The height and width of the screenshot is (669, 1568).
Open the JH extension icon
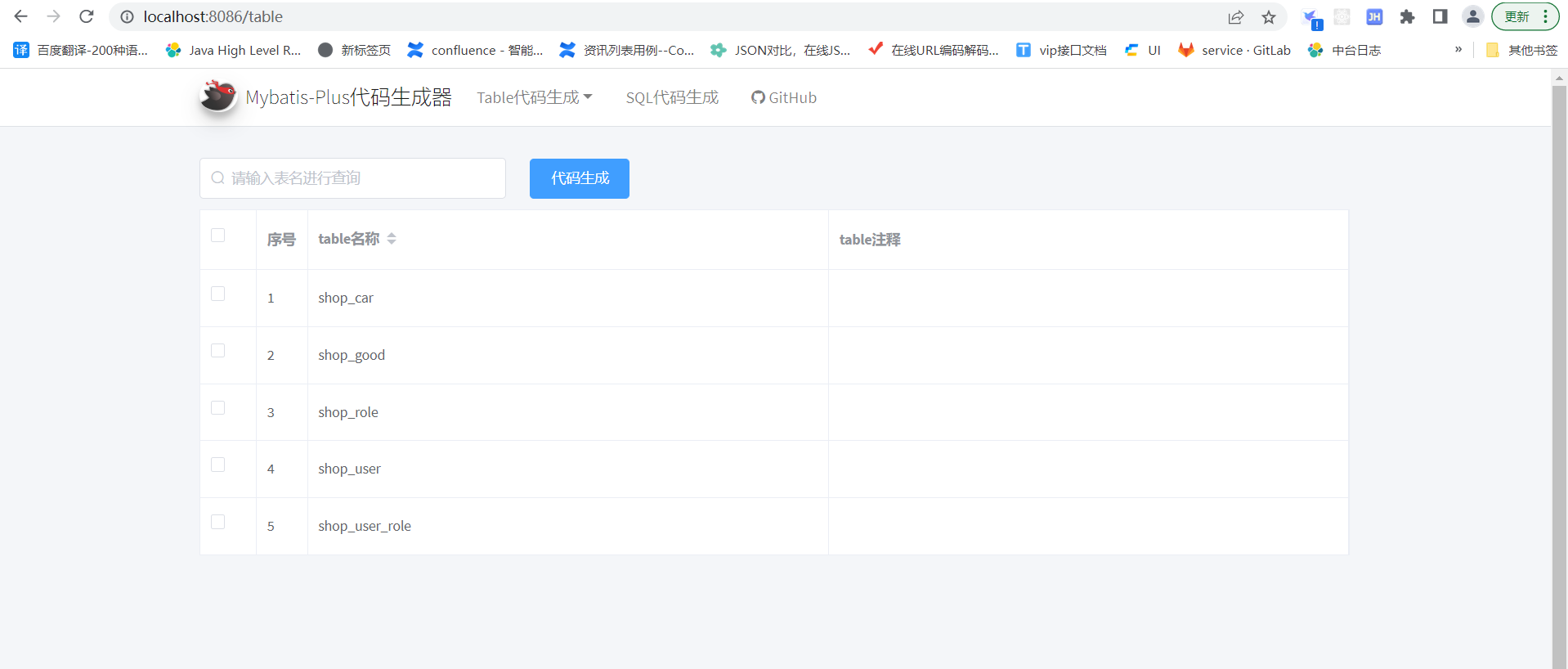1374,16
